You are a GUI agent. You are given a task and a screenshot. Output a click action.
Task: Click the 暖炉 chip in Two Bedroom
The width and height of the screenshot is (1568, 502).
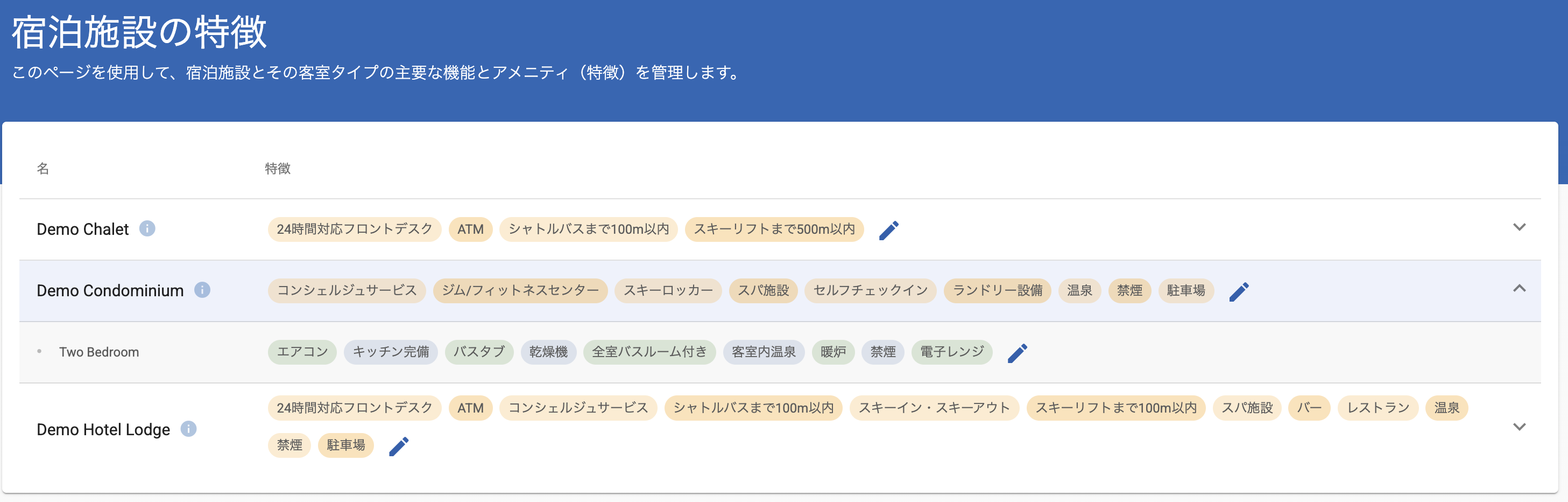(x=832, y=352)
